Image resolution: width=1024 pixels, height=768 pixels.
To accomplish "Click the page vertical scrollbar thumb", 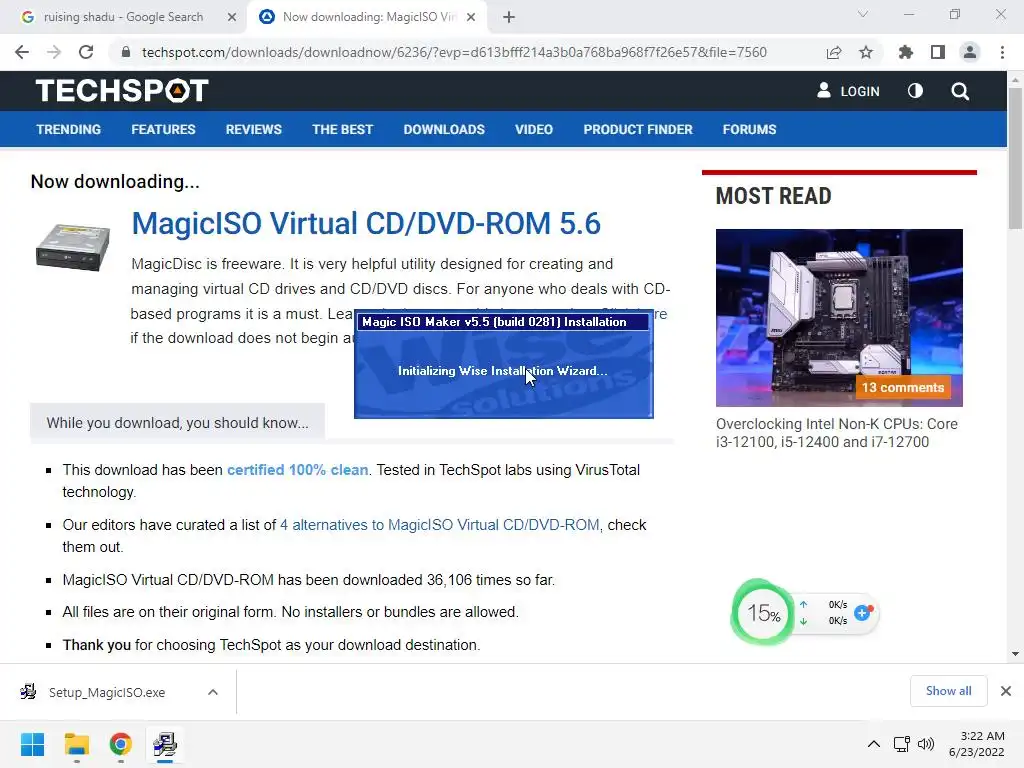I will 1015,157.
